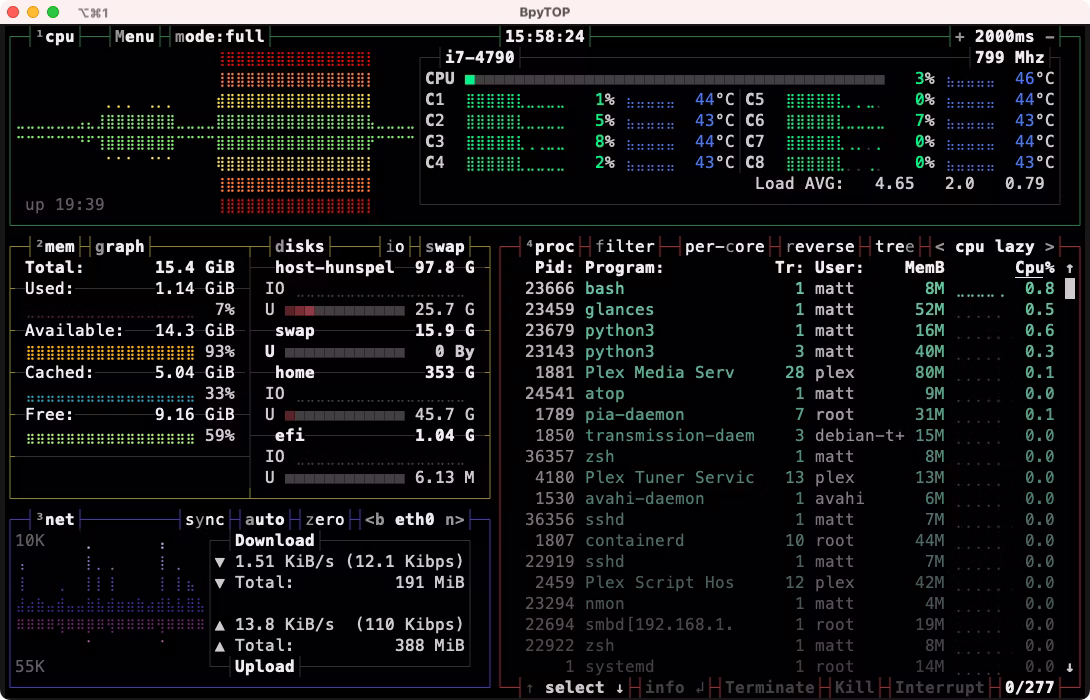Screen dimensions: 1090x700
Task: Toggle graph view in mem box
Action: point(119,246)
